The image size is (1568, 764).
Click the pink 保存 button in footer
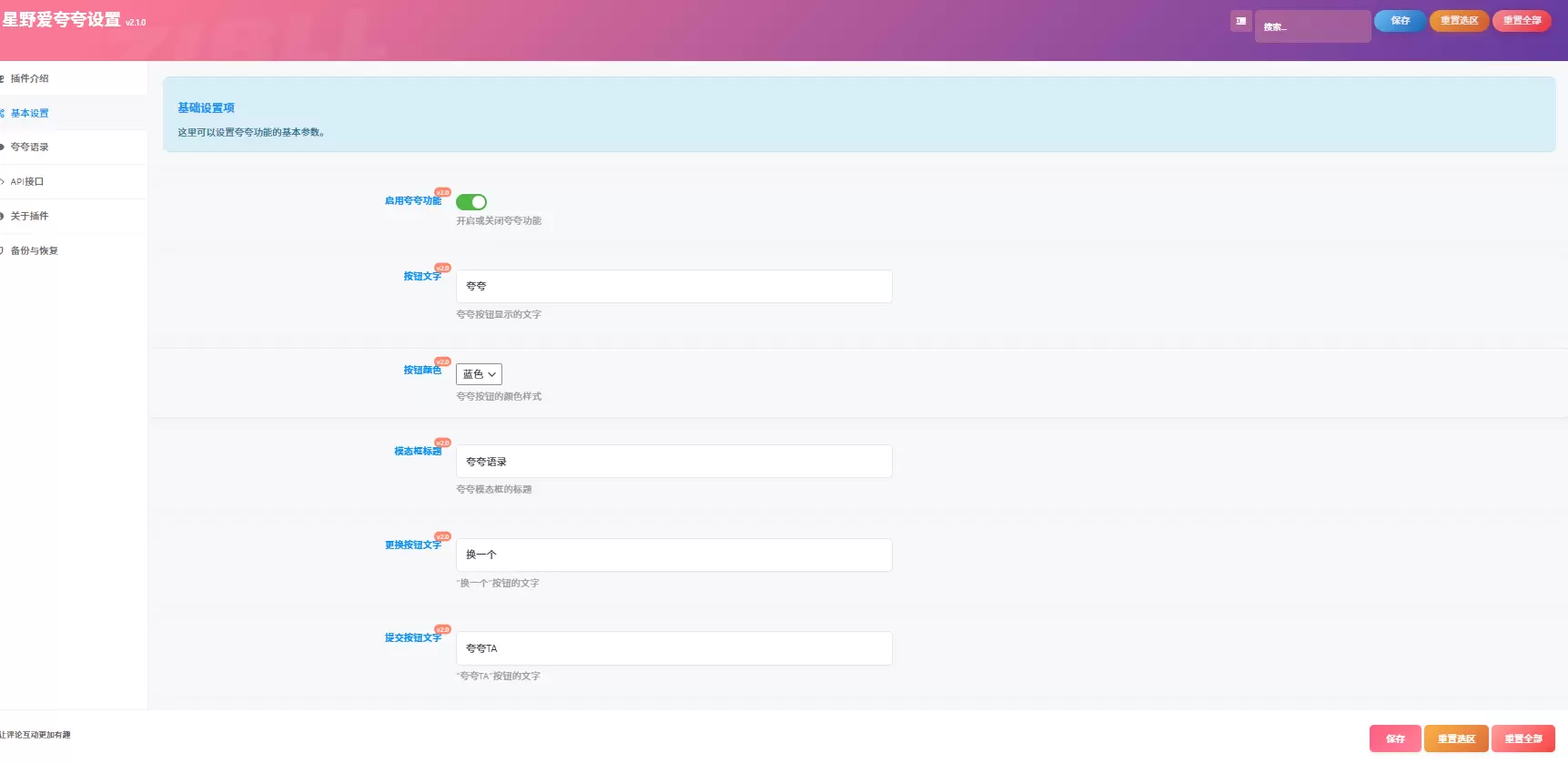(1395, 739)
